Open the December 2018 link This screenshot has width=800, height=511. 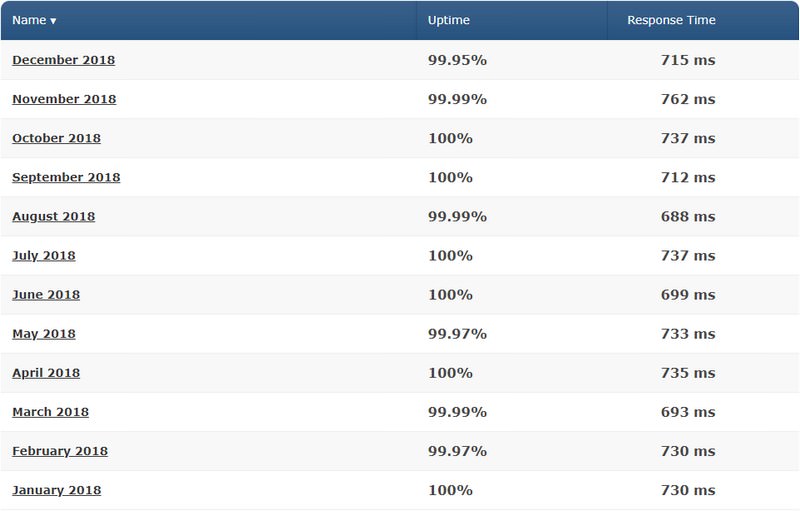[x=63, y=60]
